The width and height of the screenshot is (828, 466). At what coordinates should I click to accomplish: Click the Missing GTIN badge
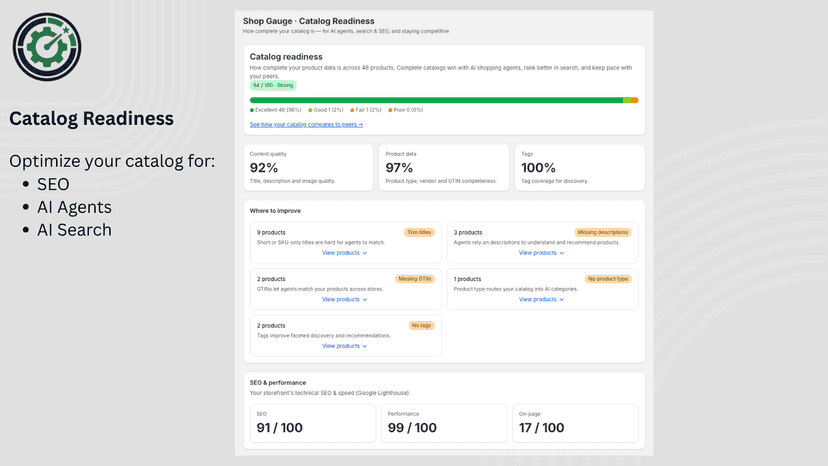click(415, 279)
